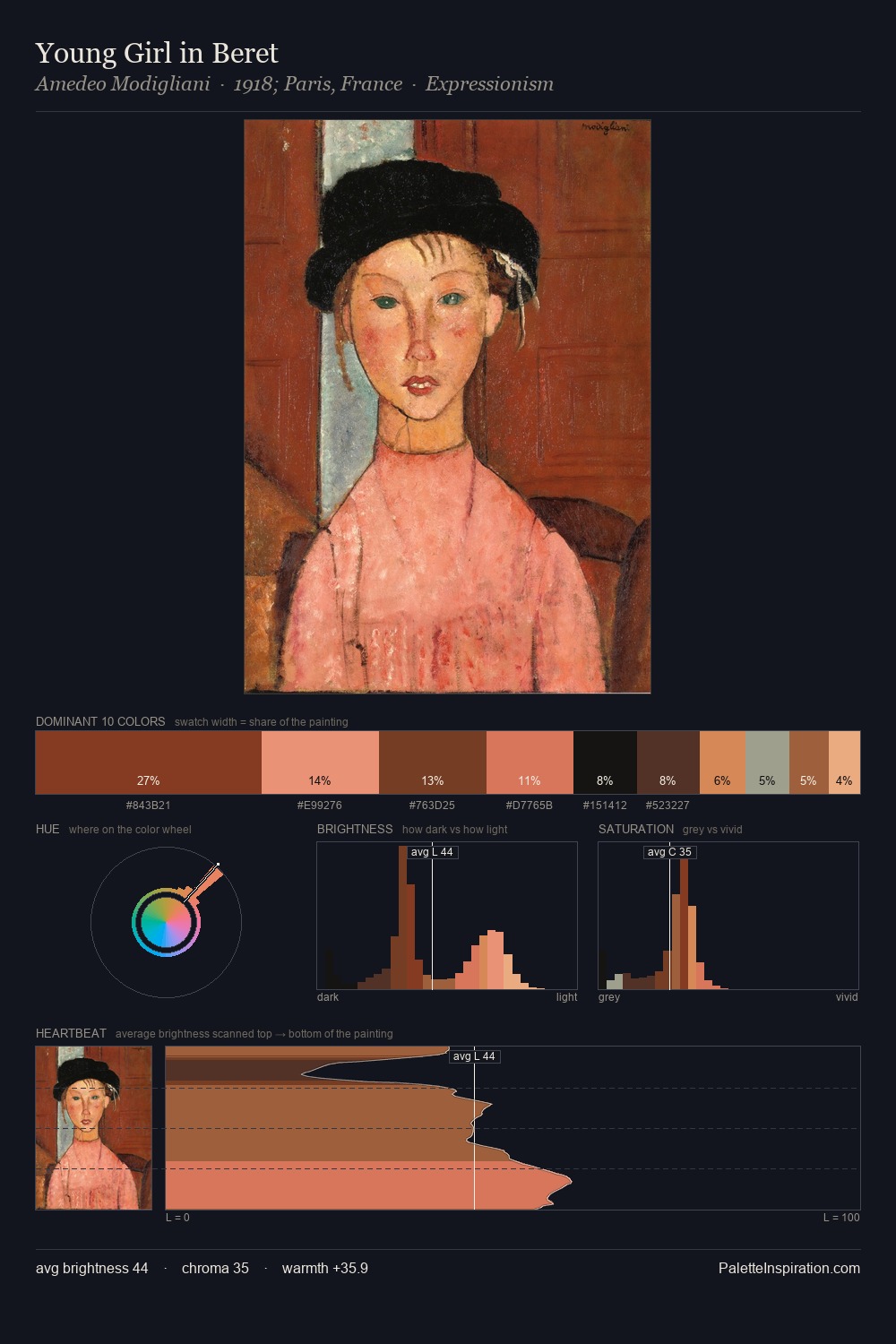The height and width of the screenshot is (1344, 896).
Task: Select the 13% brown swatch
Action: pos(433,762)
